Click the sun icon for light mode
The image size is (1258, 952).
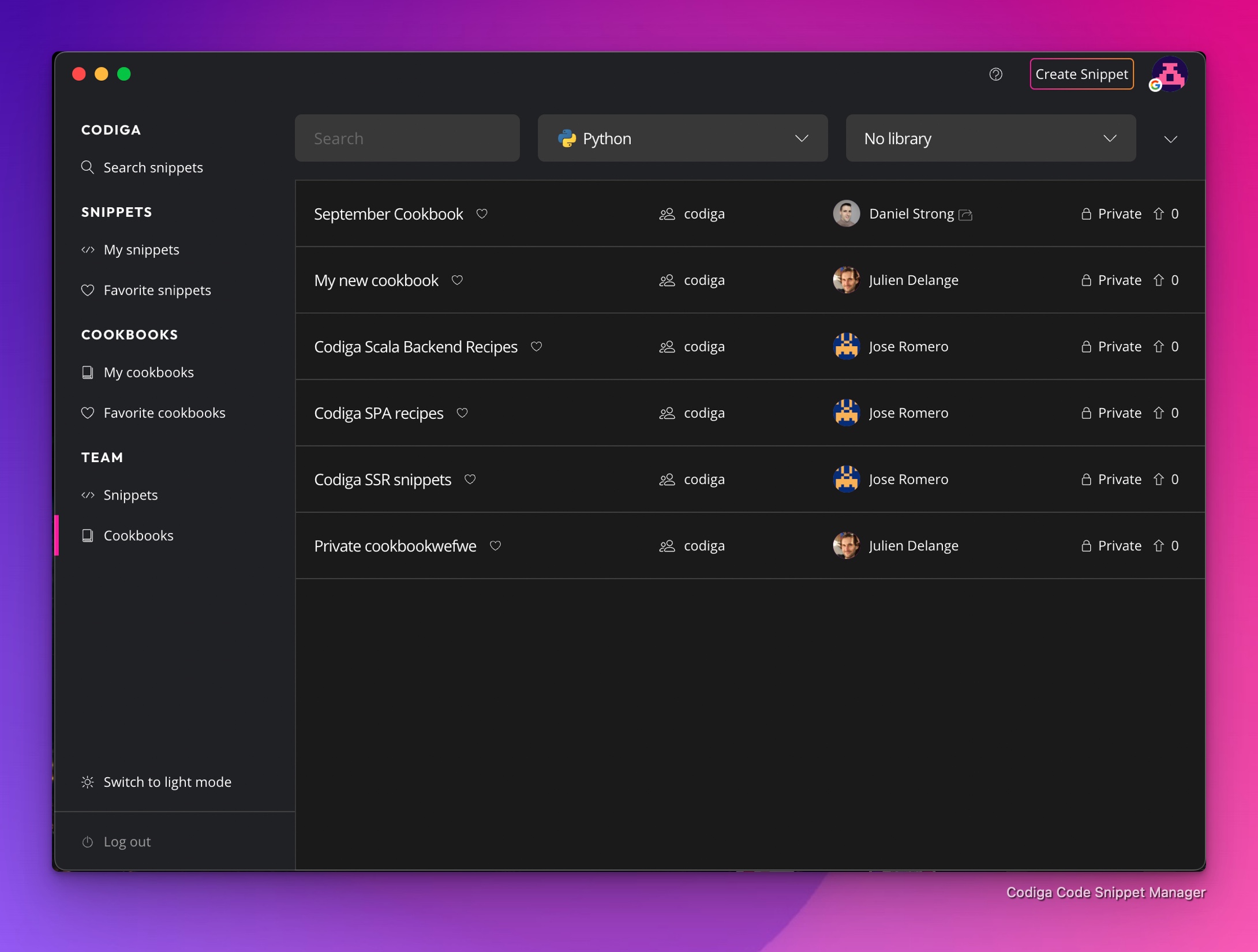coord(88,782)
